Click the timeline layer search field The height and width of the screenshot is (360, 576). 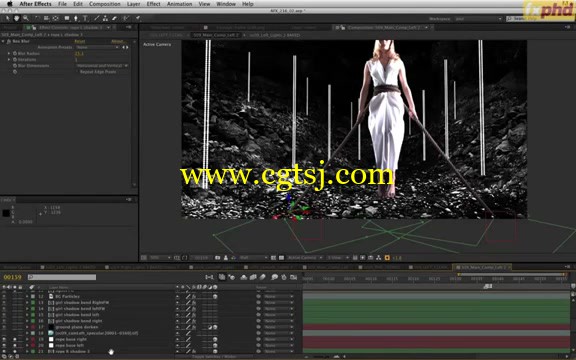click(62, 277)
